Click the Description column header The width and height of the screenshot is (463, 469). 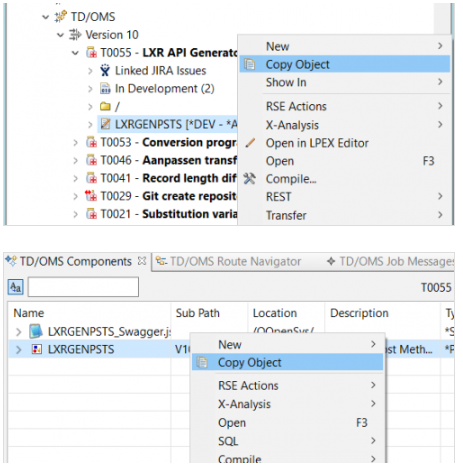[x=359, y=313]
